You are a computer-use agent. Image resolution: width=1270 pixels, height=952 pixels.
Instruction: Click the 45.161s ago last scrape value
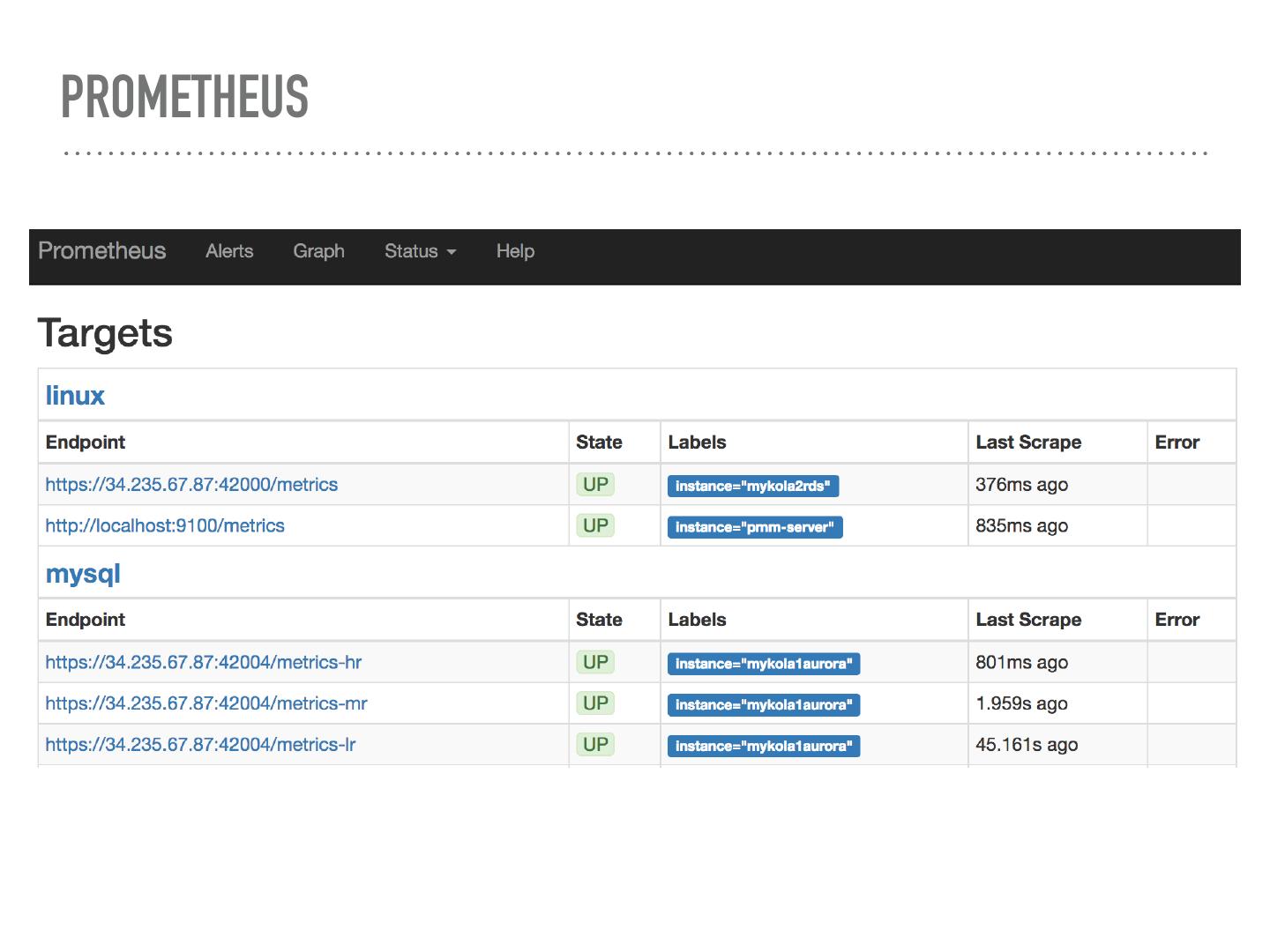click(1027, 745)
